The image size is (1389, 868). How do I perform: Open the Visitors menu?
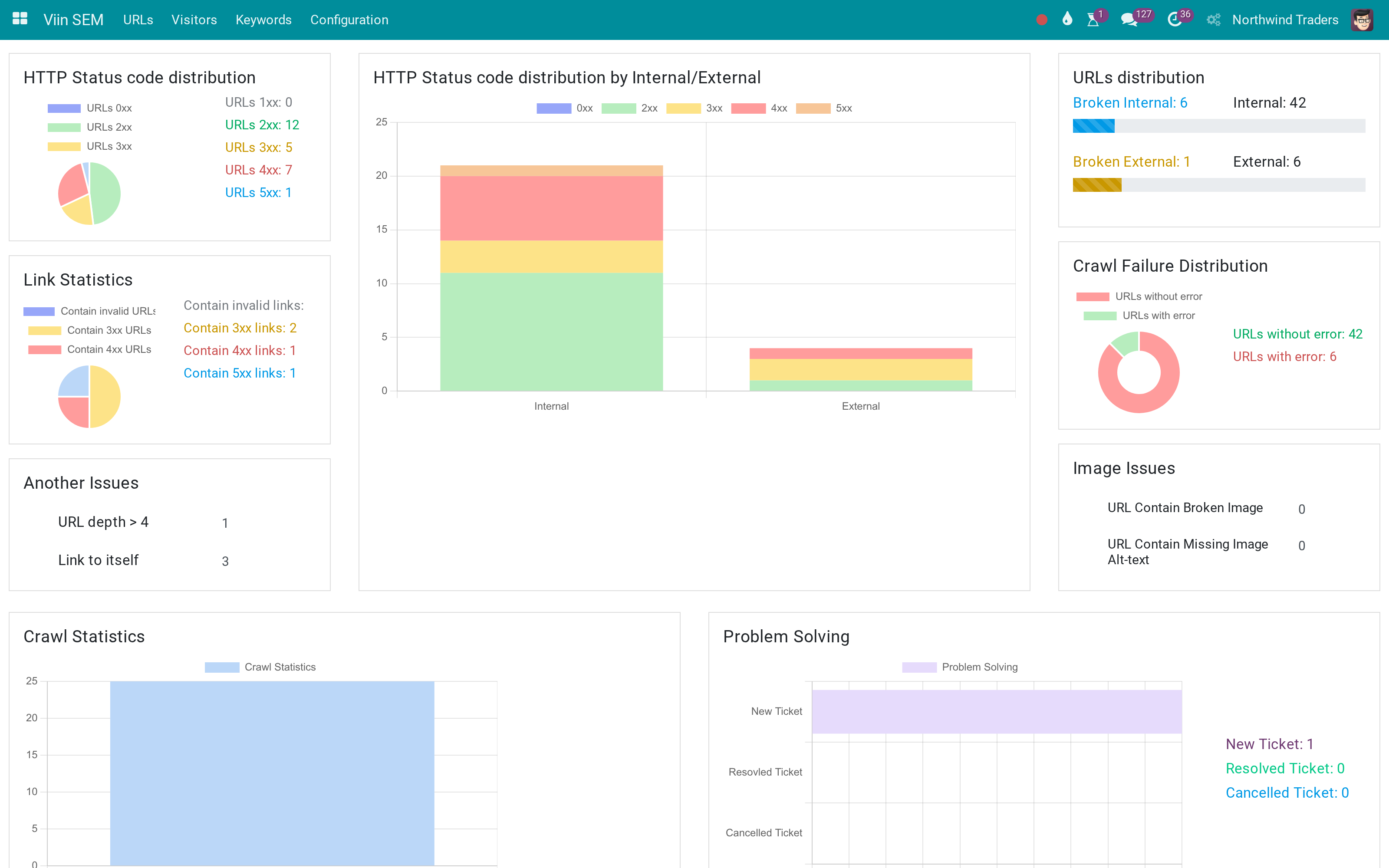pyautogui.click(x=194, y=20)
